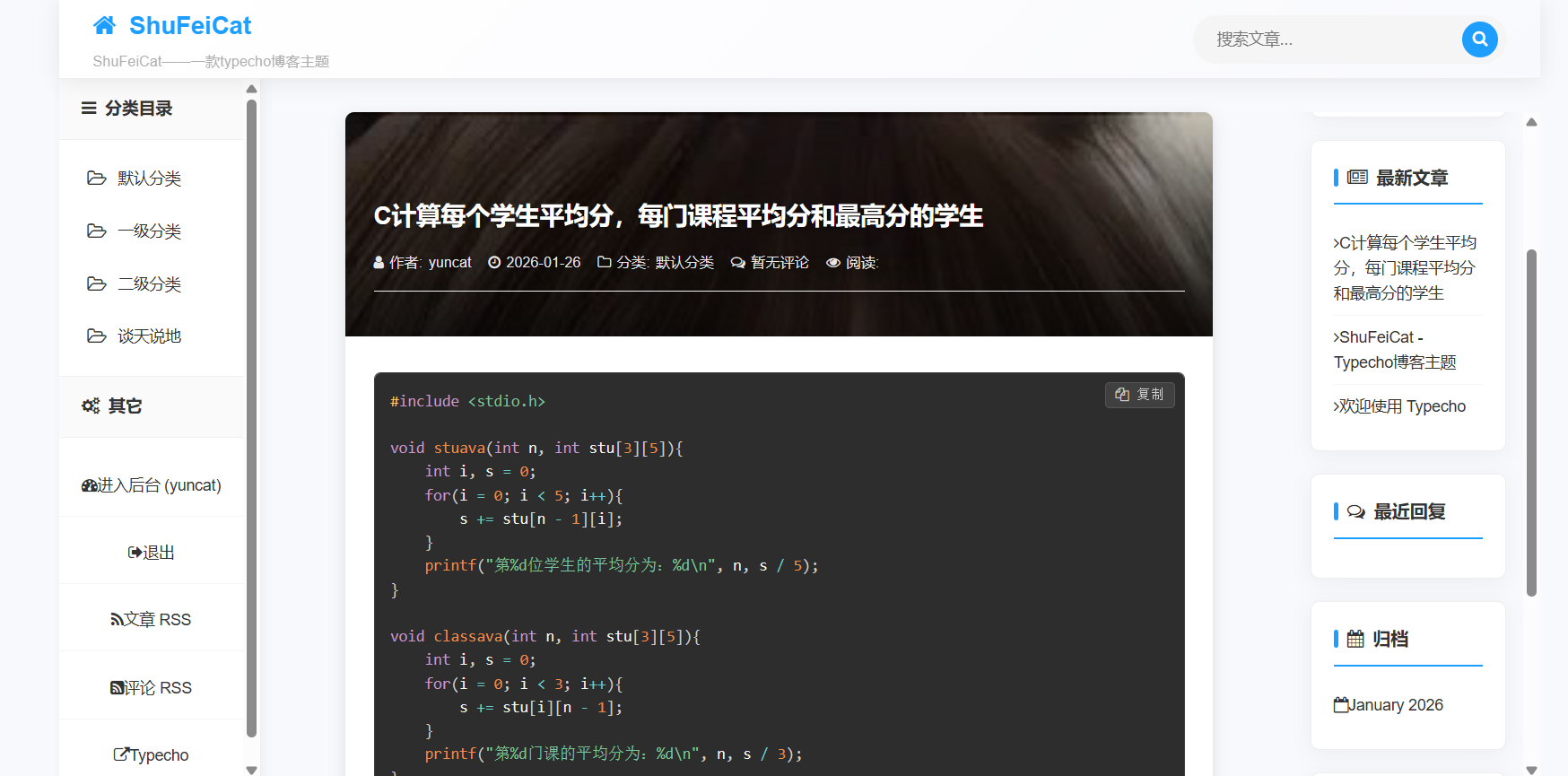Click the calendar icon beside January 2026
Viewport: 1568px width, 776px height.
pos(1341,705)
